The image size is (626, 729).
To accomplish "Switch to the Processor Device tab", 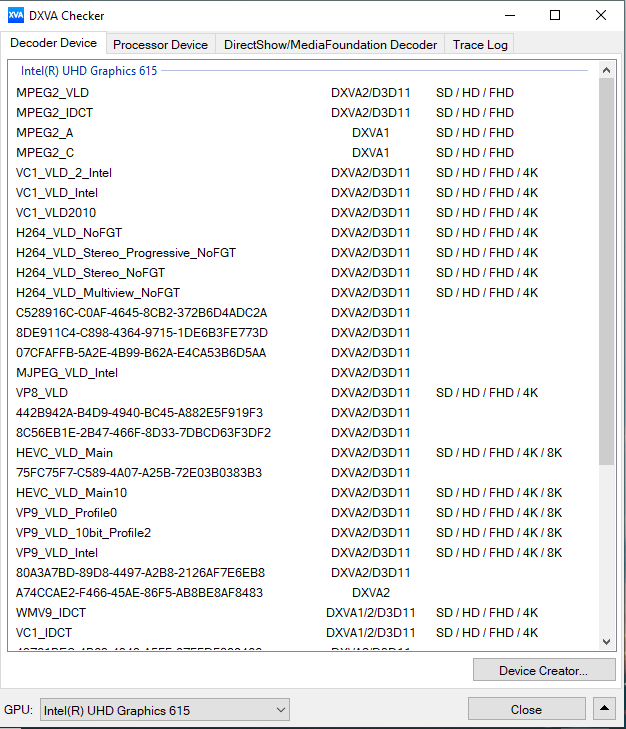I will tap(160, 45).
